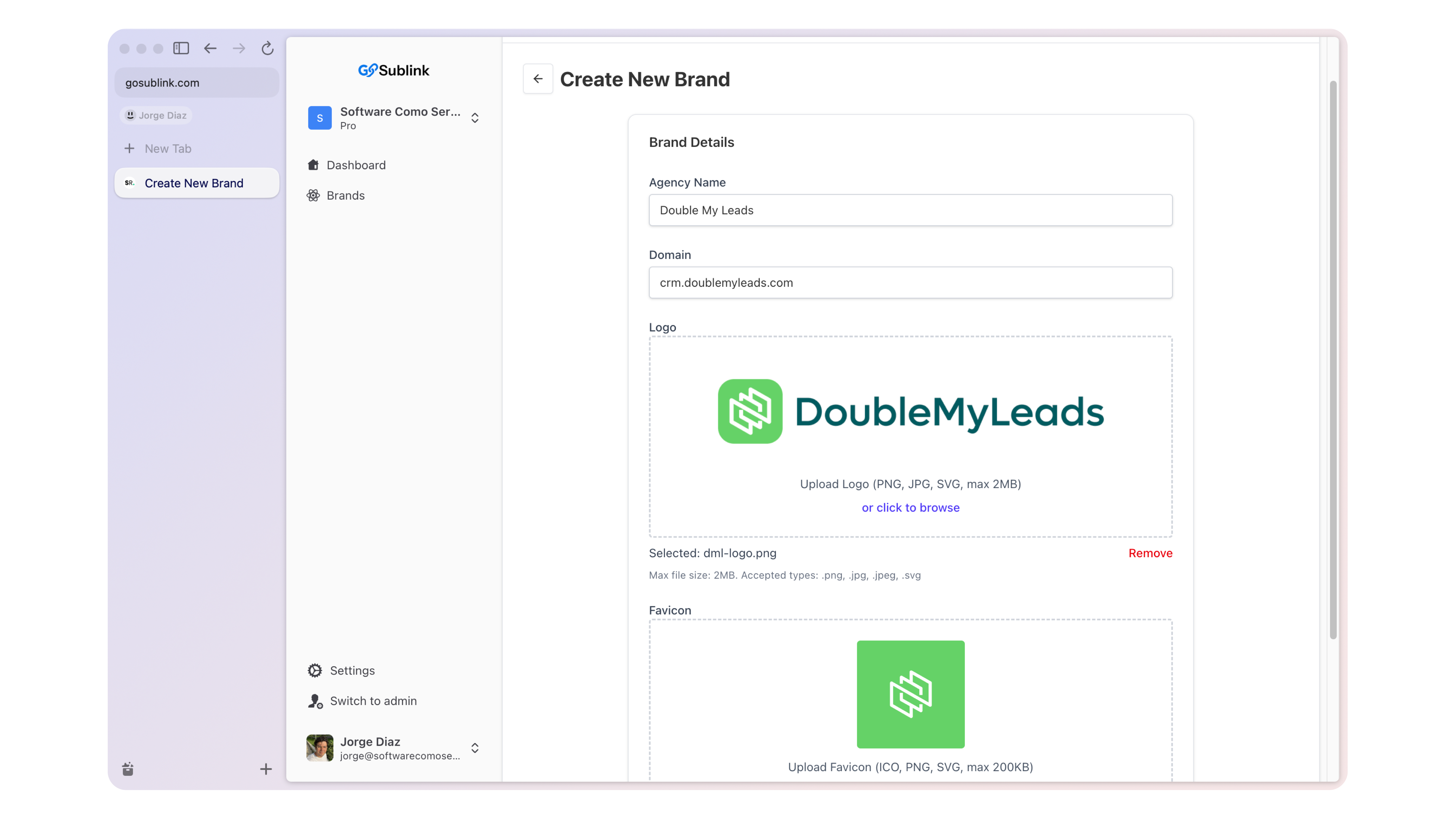Screen dimensions: 1456x819
Task: Click 'Upload Logo (PNG, JPG, SVG, max 2MB)' text
Action: pos(911,484)
